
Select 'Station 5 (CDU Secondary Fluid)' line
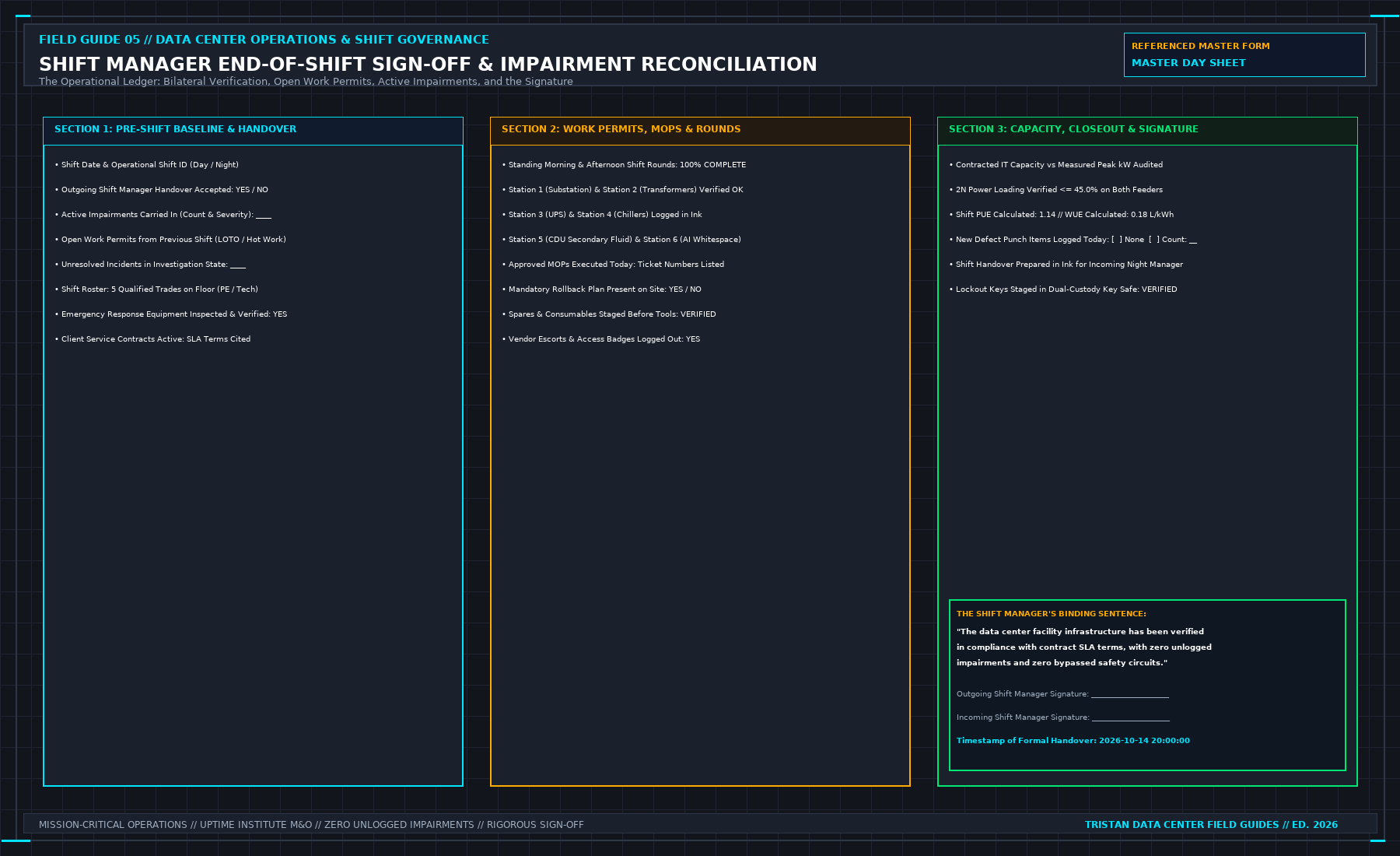click(x=621, y=240)
